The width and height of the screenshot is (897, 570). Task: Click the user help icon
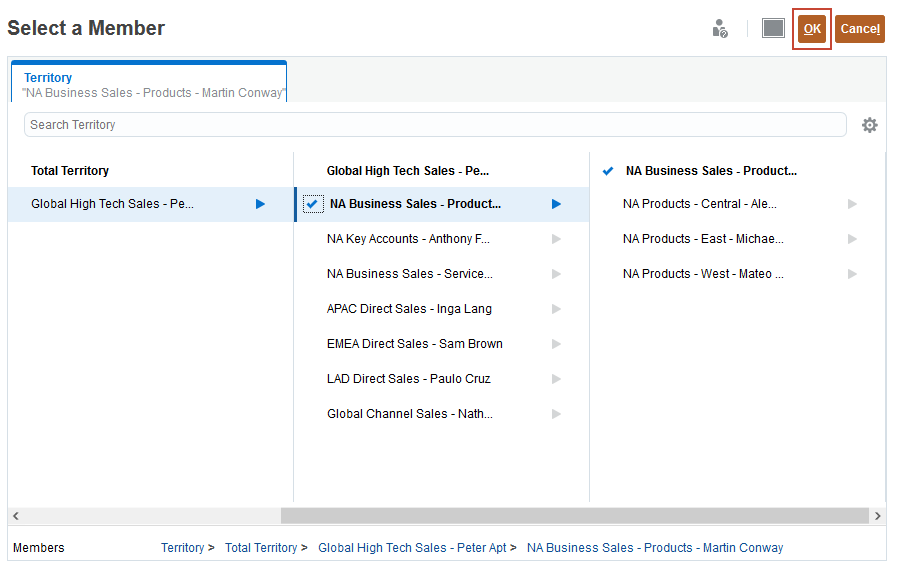point(720,29)
